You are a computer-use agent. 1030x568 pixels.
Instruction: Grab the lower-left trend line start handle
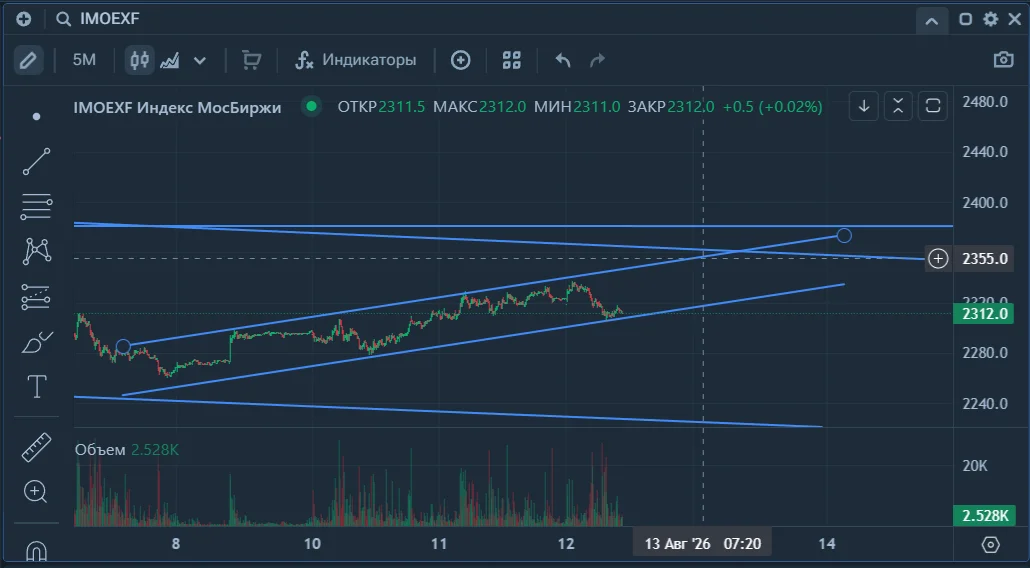123,347
